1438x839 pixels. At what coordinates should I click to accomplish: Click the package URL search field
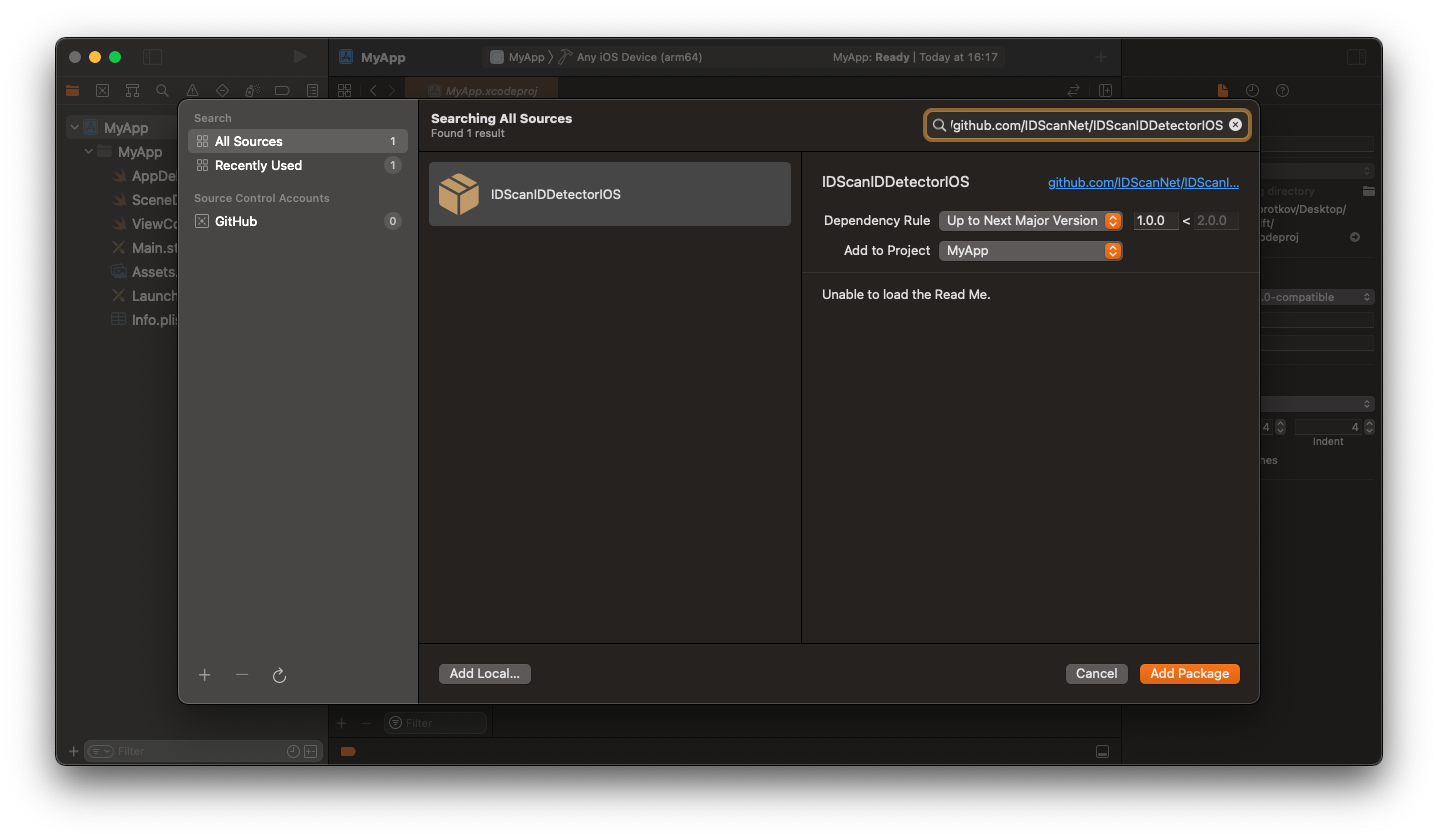coord(1086,125)
